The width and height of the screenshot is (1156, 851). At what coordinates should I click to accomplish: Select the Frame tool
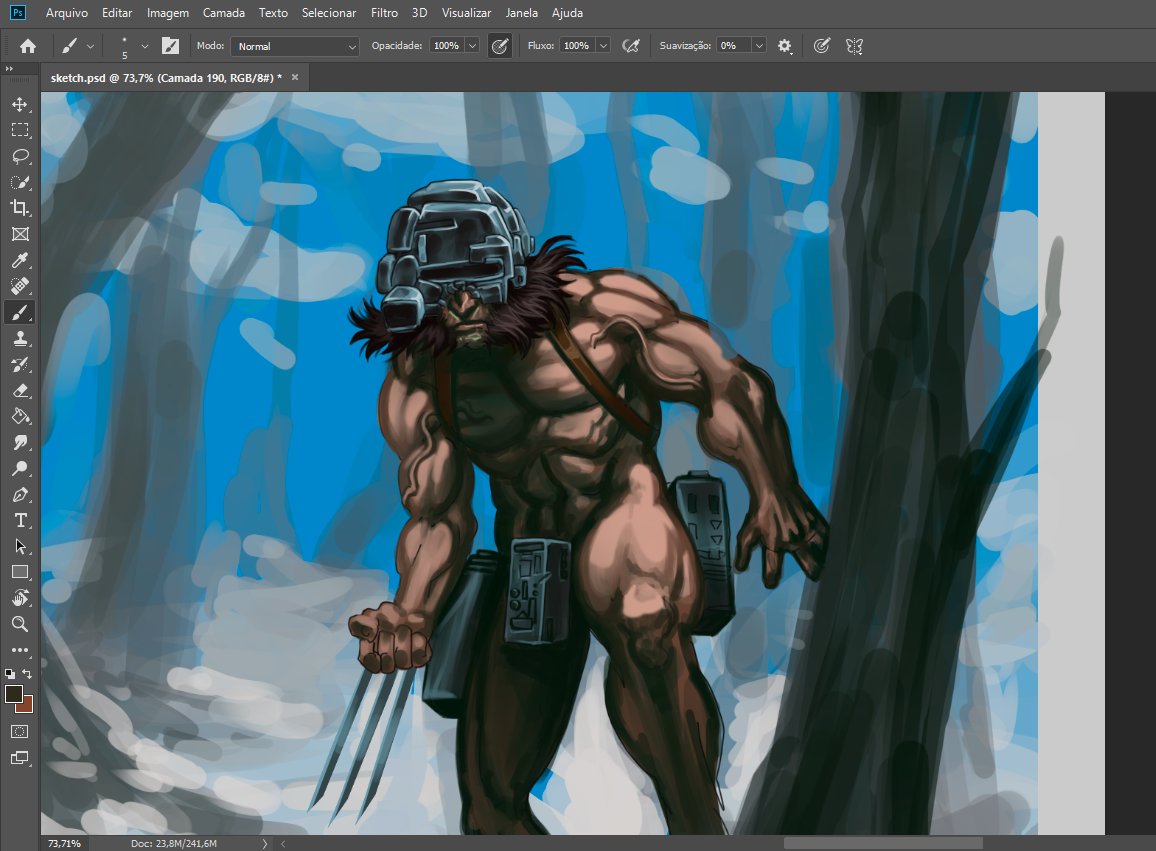[x=20, y=235]
